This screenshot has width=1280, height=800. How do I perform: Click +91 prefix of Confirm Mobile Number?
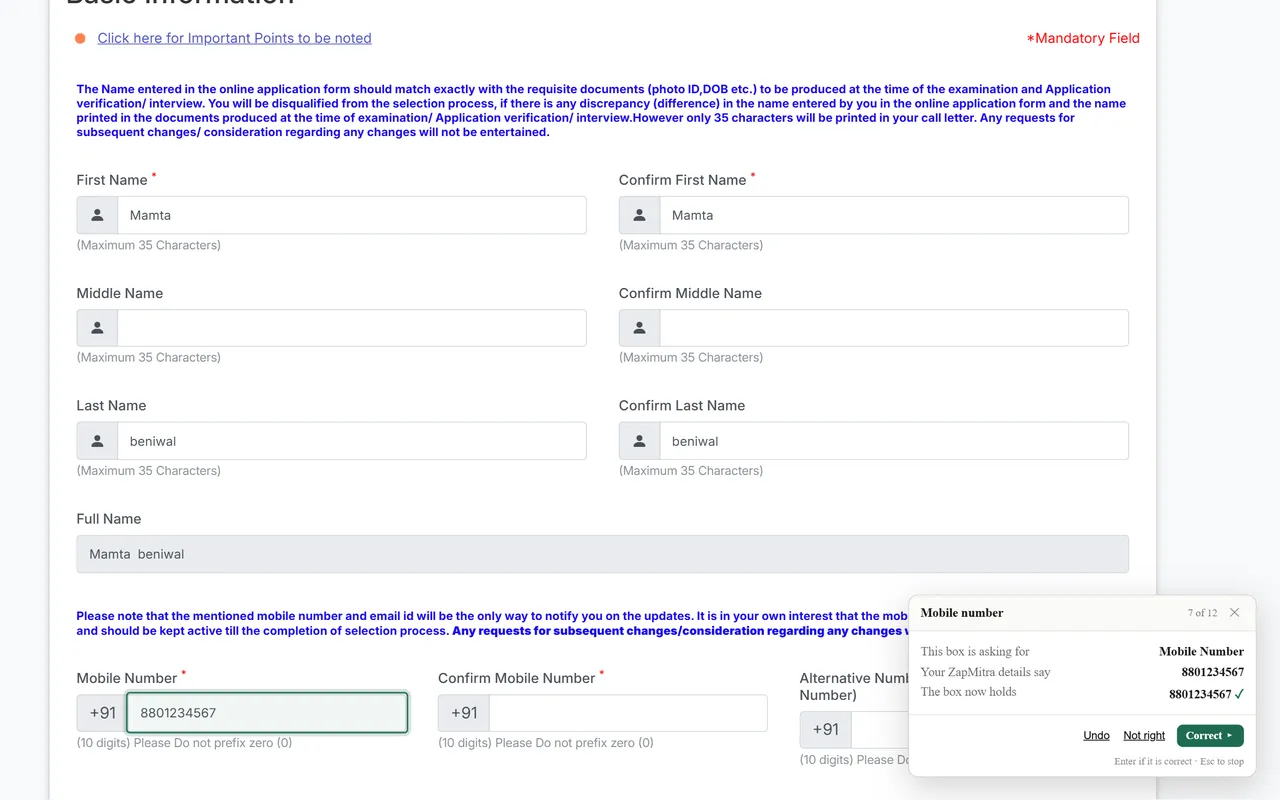[464, 713]
